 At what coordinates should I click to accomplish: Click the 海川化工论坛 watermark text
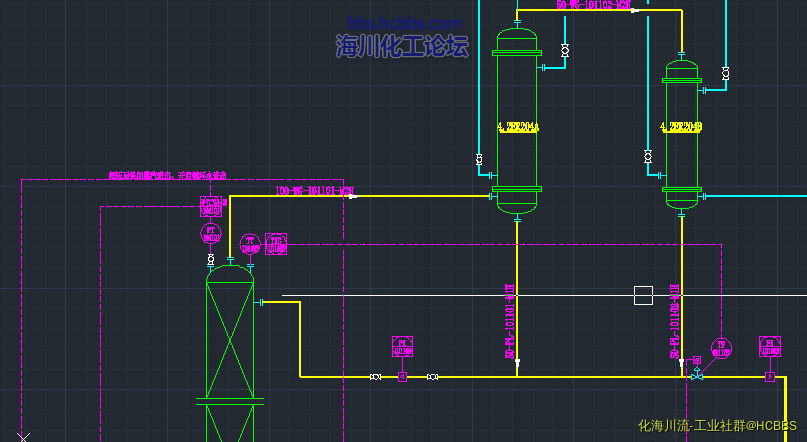click(x=402, y=45)
